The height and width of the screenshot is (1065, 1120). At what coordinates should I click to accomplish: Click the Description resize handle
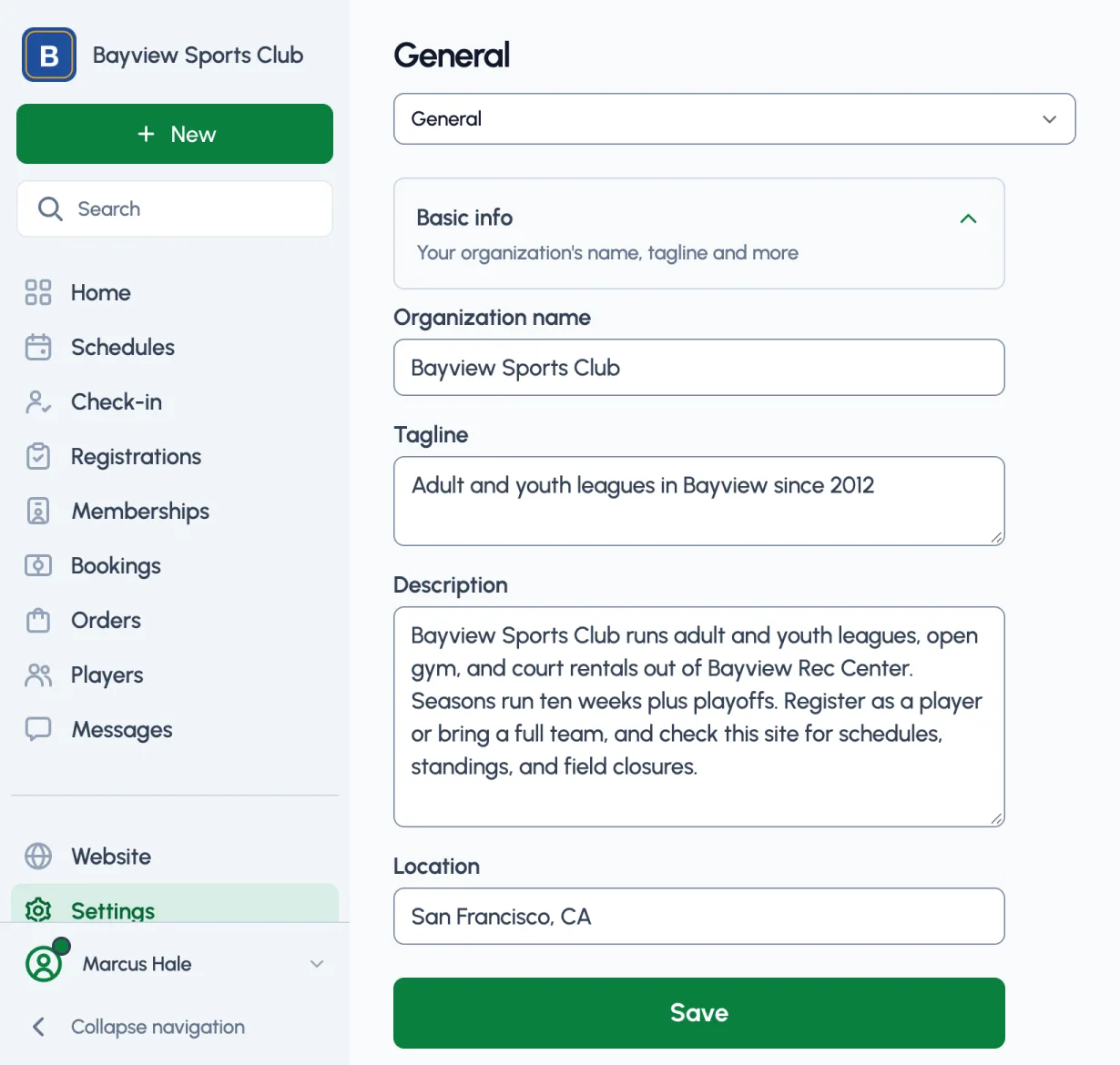[997, 819]
